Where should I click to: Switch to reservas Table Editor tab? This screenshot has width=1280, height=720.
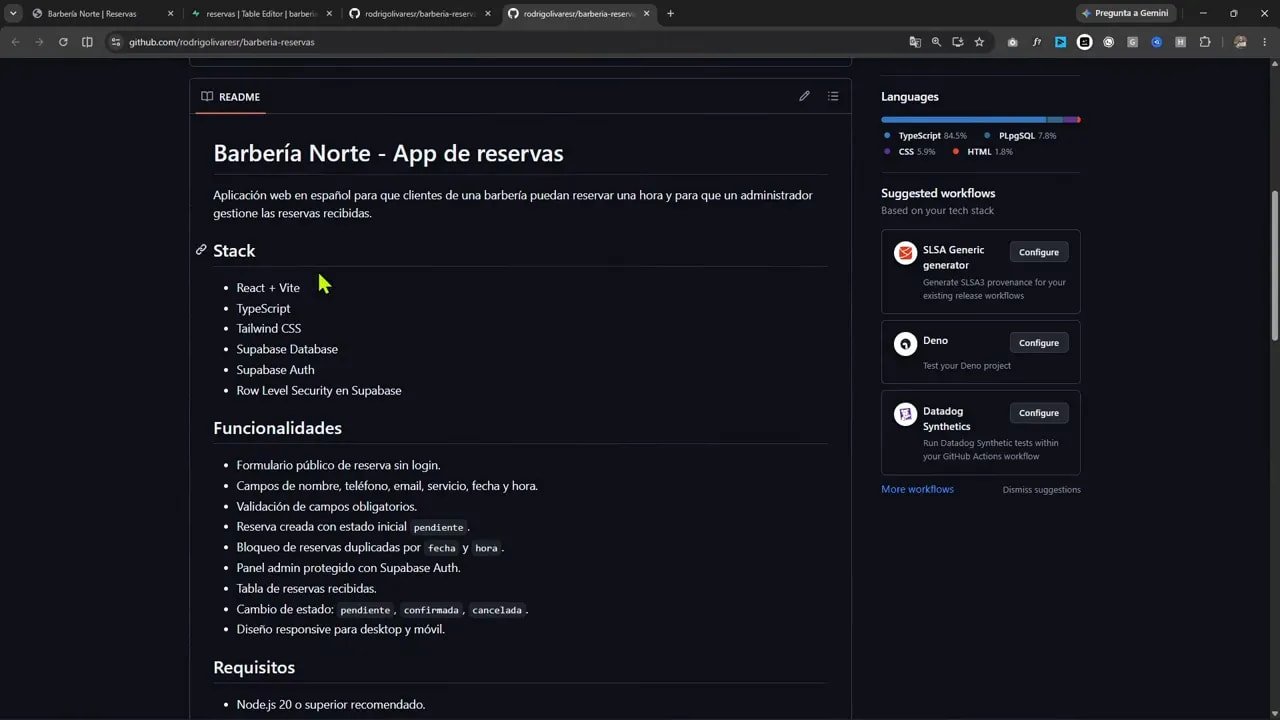(x=261, y=13)
